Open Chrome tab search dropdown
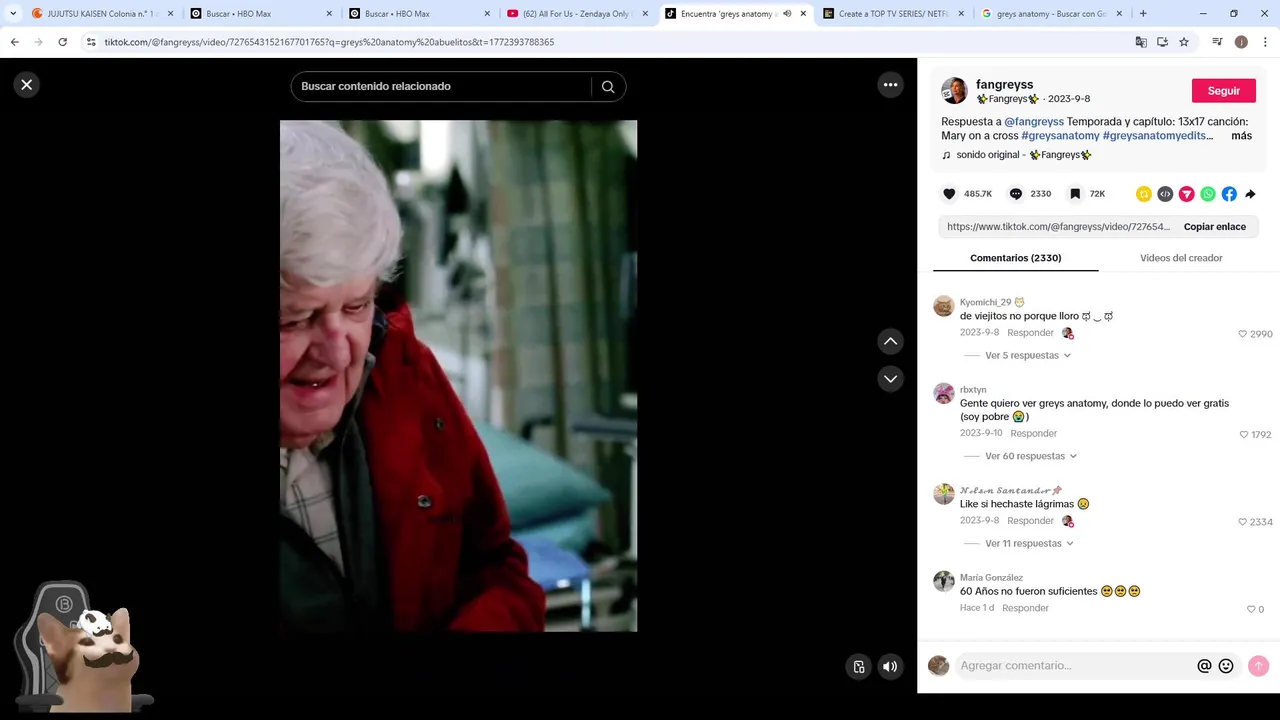The image size is (1280, 720). [13, 14]
